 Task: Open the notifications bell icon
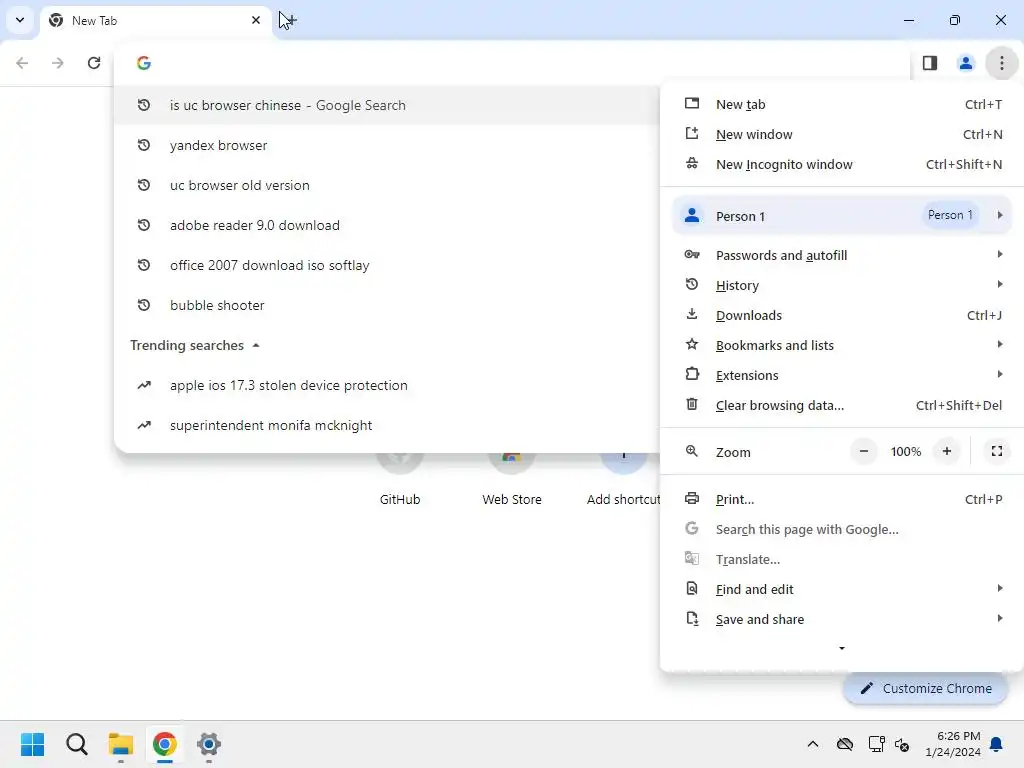(997, 744)
